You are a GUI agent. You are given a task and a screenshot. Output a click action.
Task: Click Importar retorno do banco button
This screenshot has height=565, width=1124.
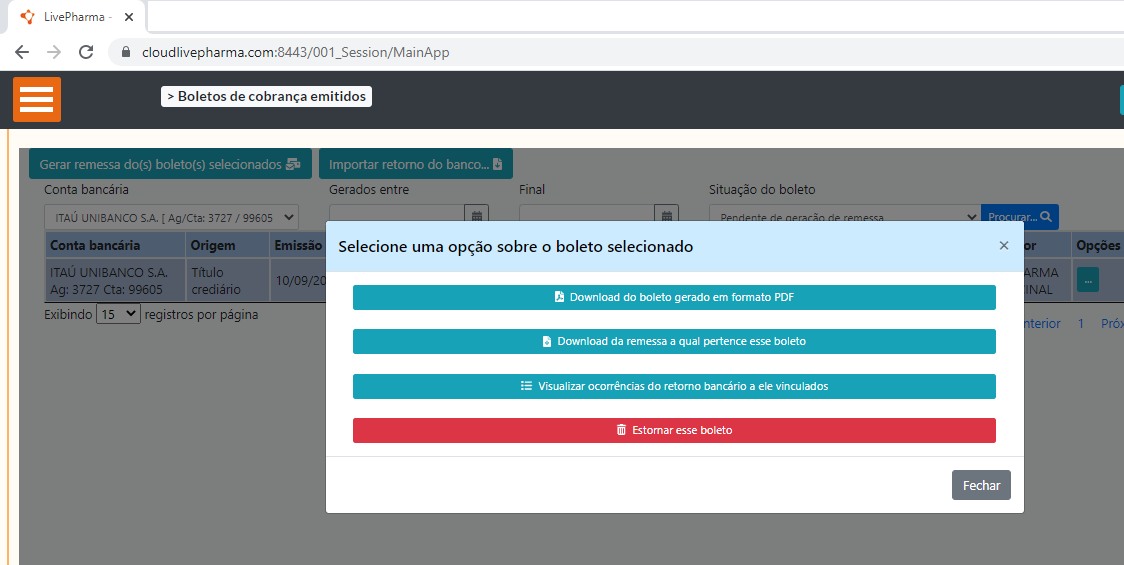pos(415,164)
